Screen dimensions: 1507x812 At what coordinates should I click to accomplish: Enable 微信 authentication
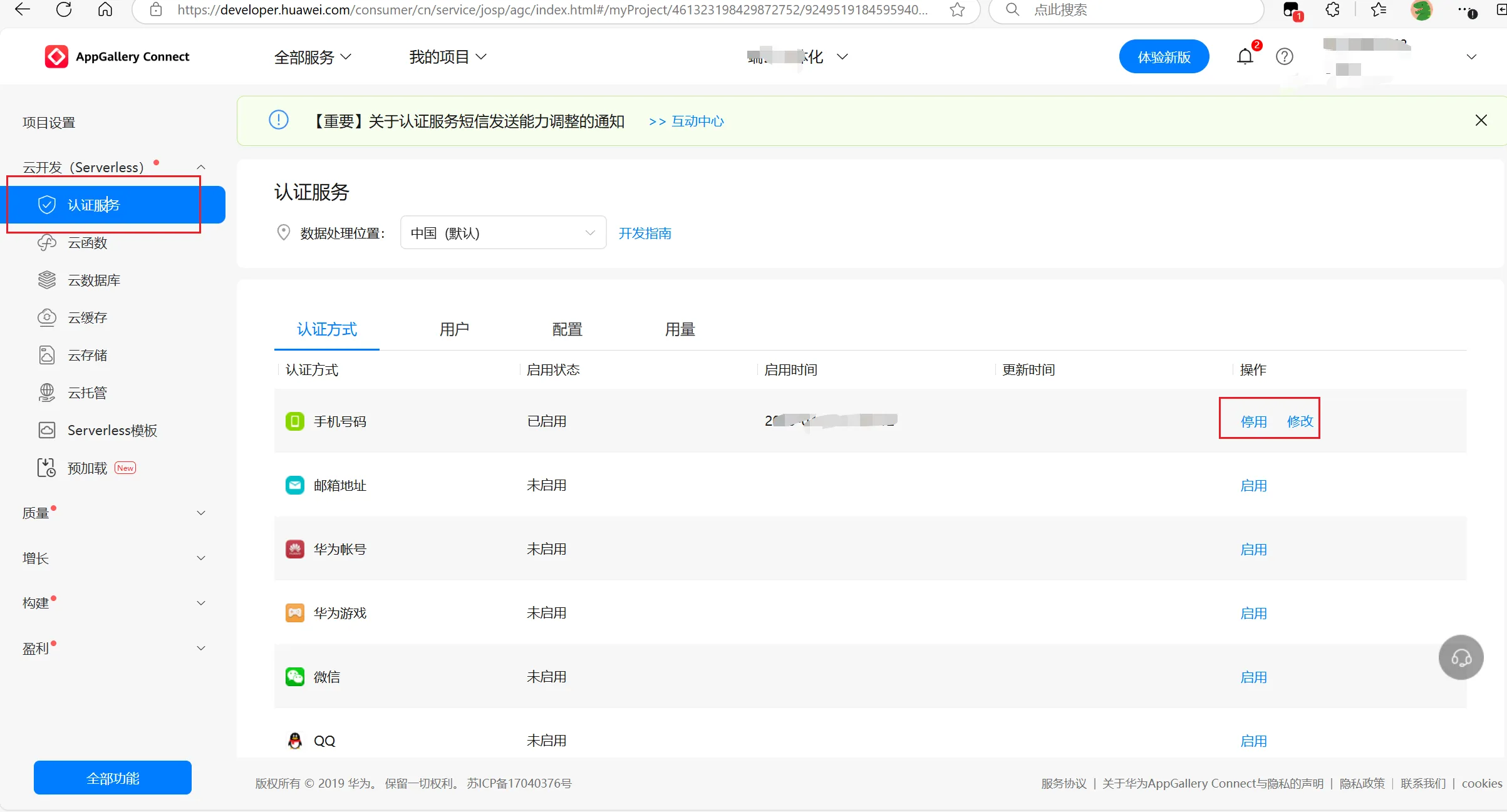1253,677
